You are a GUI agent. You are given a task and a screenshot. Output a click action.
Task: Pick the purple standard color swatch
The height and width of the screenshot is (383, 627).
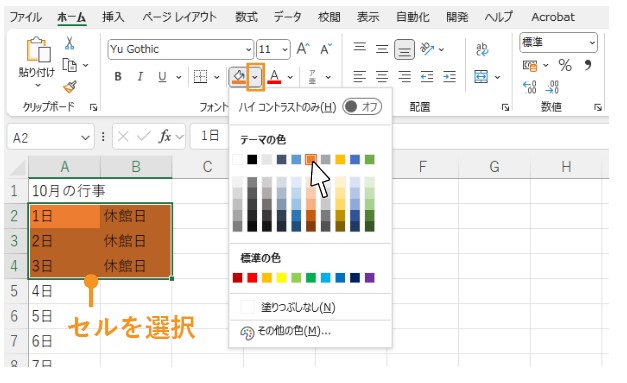coord(370,277)
